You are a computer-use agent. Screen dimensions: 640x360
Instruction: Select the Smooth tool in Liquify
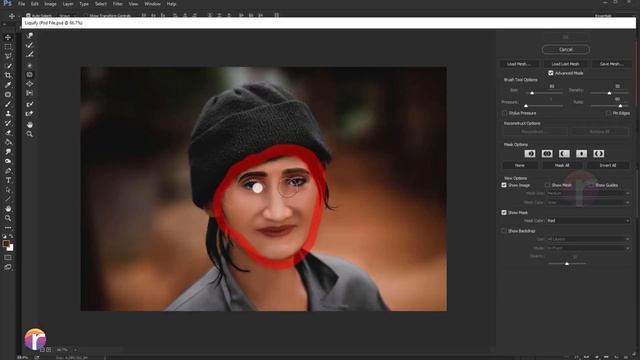click(x=30, y=55)
